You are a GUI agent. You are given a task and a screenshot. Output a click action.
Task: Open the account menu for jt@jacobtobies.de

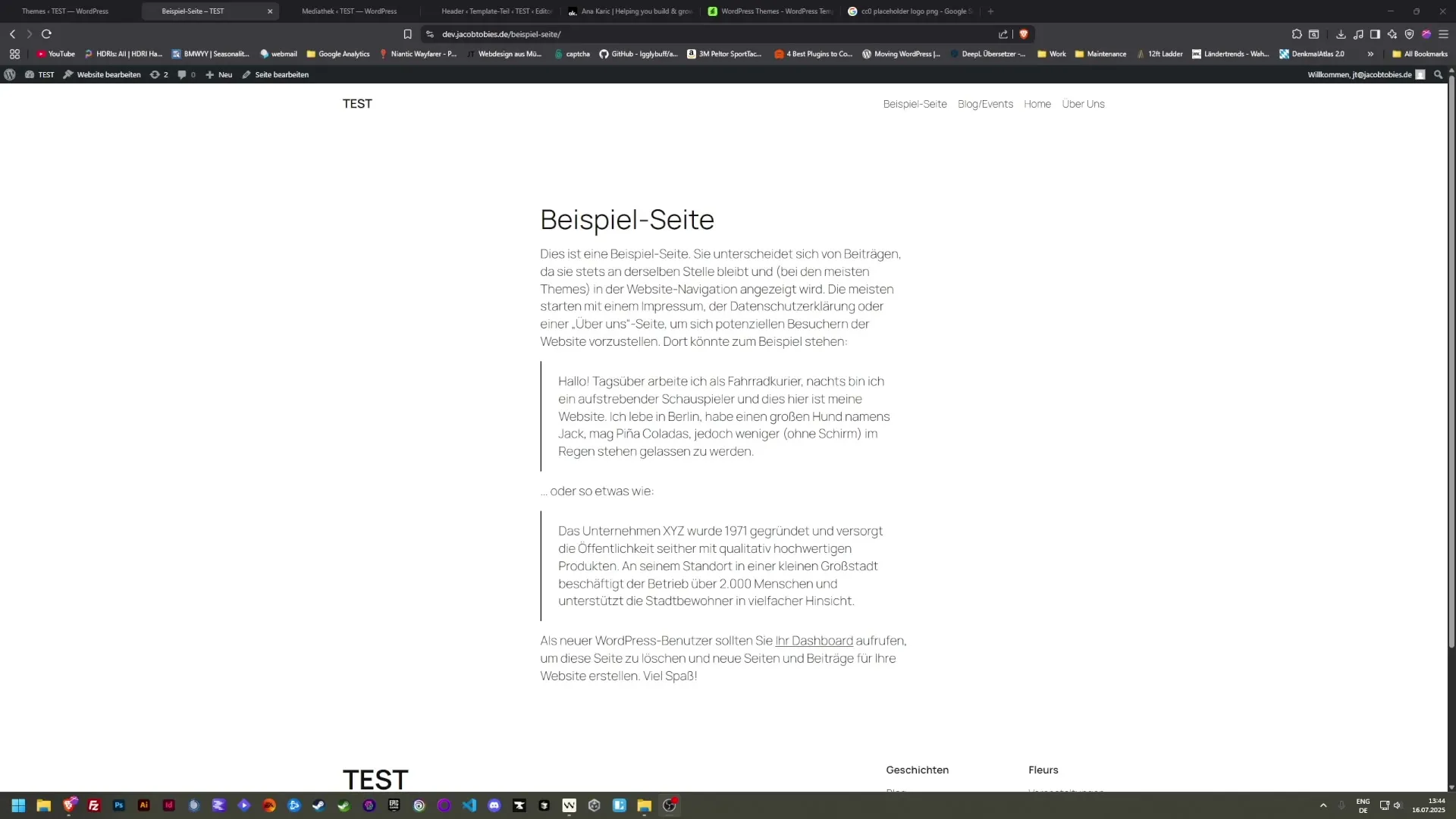[x=1361, y=74]
